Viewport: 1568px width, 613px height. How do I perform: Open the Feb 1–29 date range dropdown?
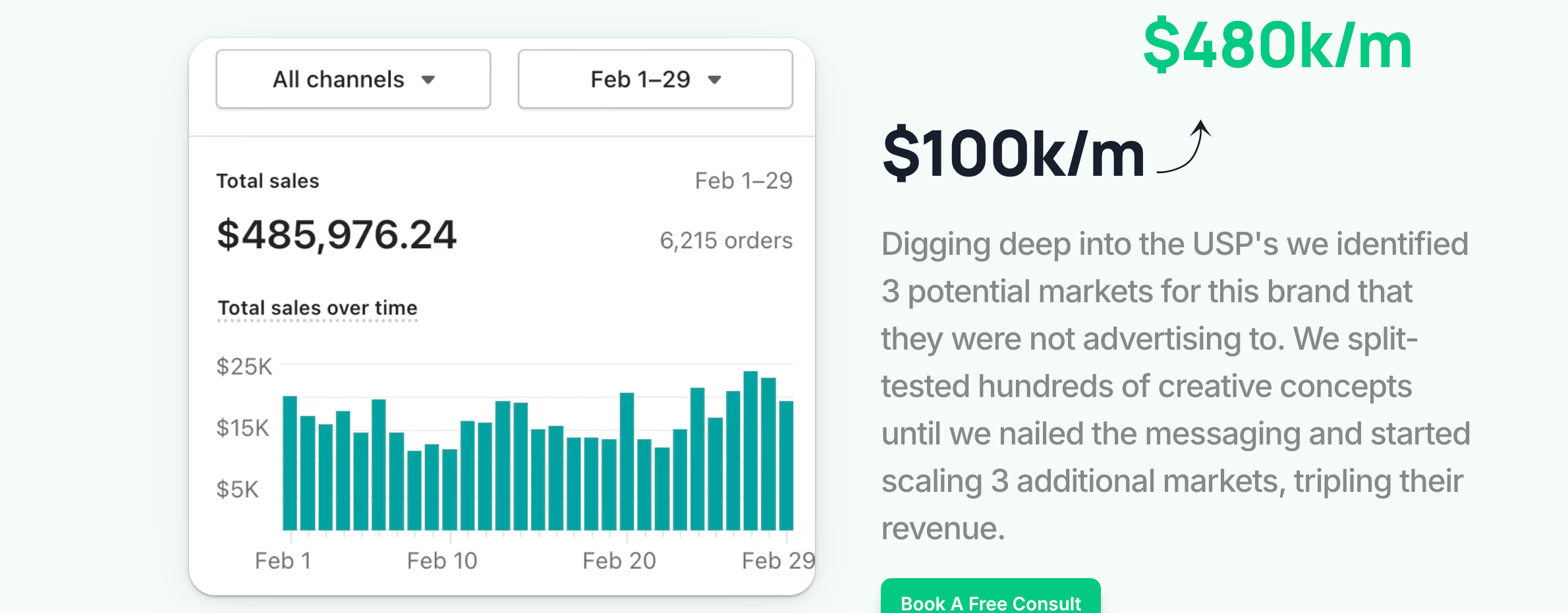pyautogui.click(x=655, y=79)
